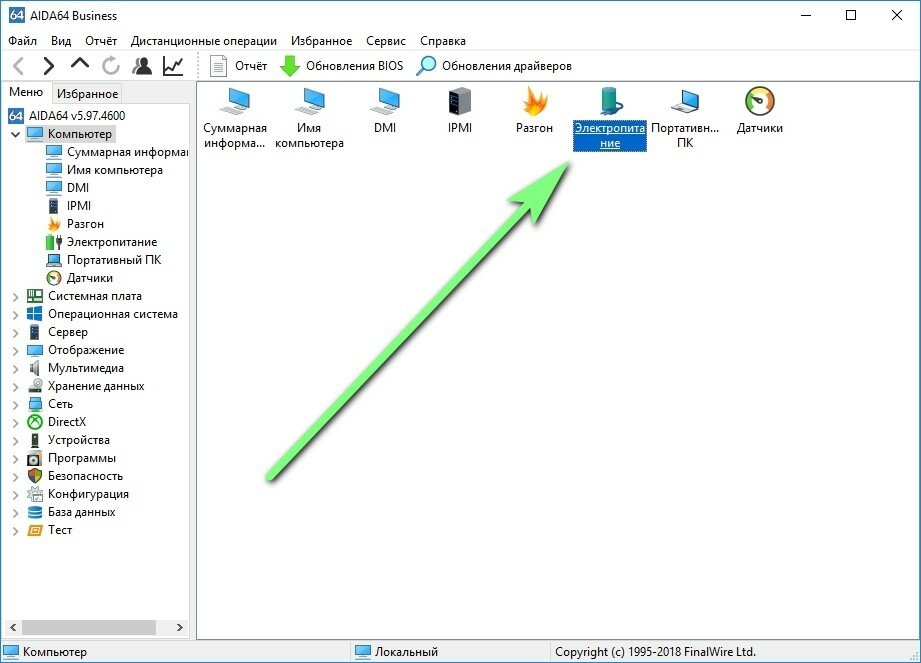921x663 pixels.
Task: Expand the DirectX node
Action: [16, 423]
